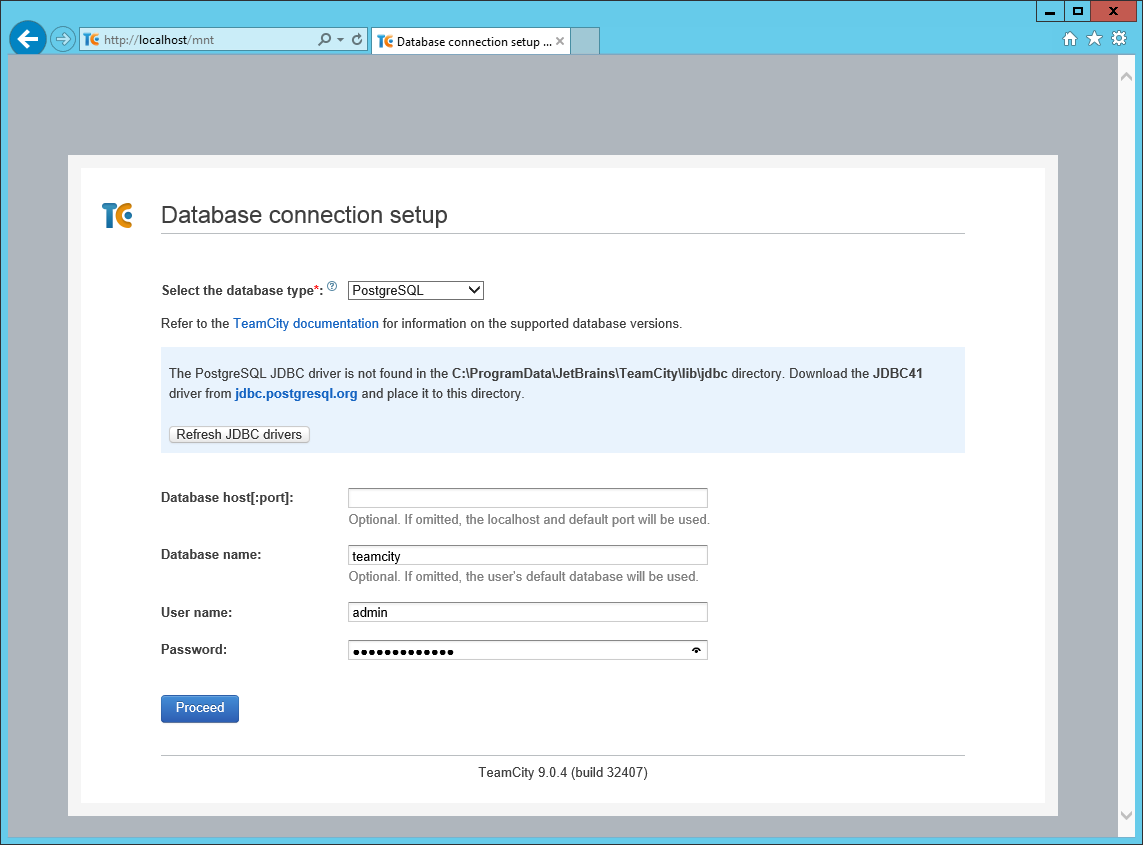The height and width of the screenshot is (845, 1143).
Task: Expand the address bar dropdown arrow
Action: [x=341, y=40]
